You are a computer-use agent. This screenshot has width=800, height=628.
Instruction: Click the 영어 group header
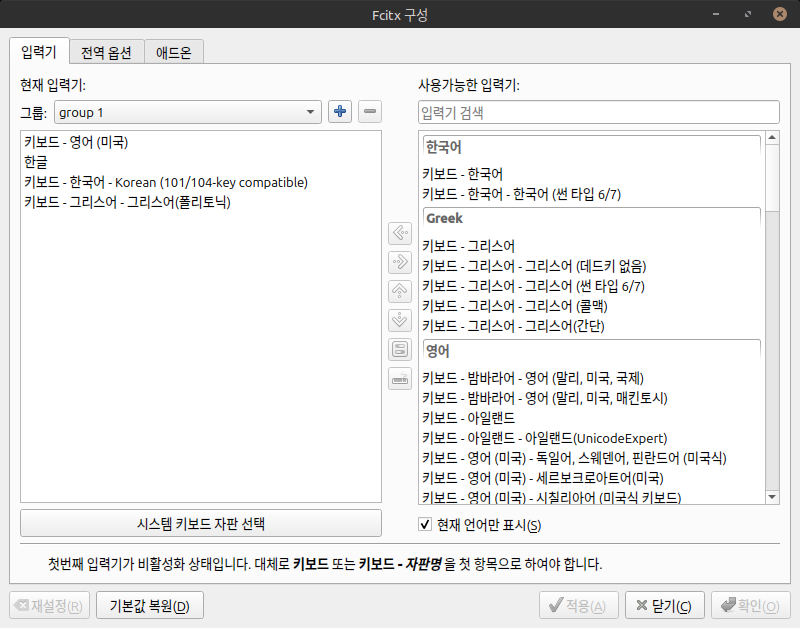(x=592, y=351)
